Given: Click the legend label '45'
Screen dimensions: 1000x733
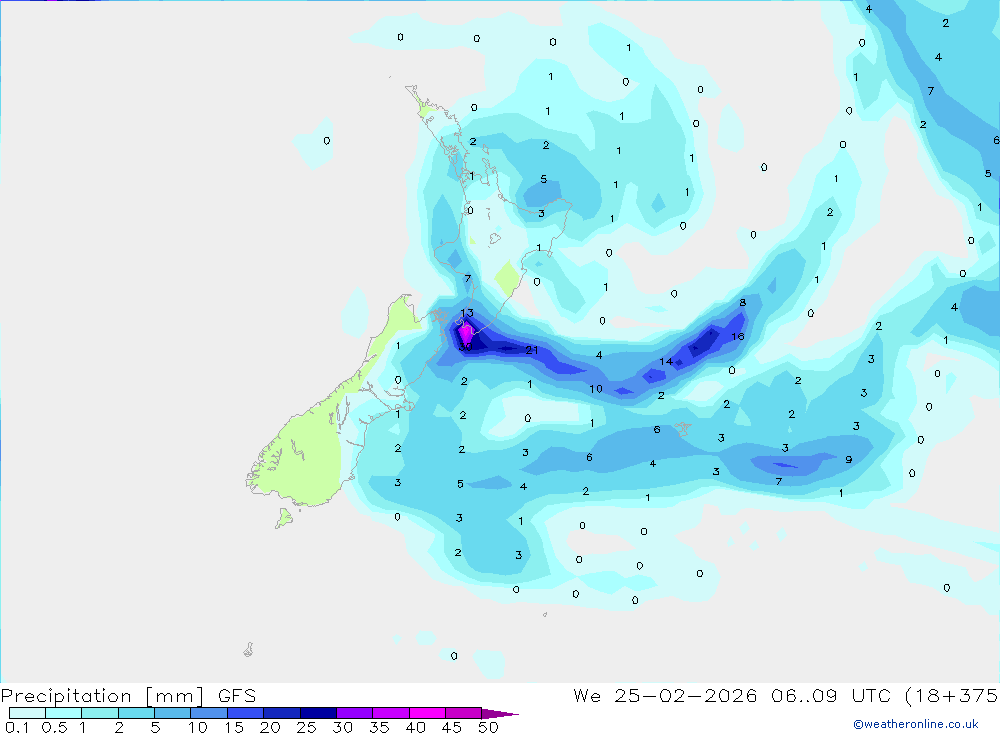Looking at the screenshot, I should [452, 727].
